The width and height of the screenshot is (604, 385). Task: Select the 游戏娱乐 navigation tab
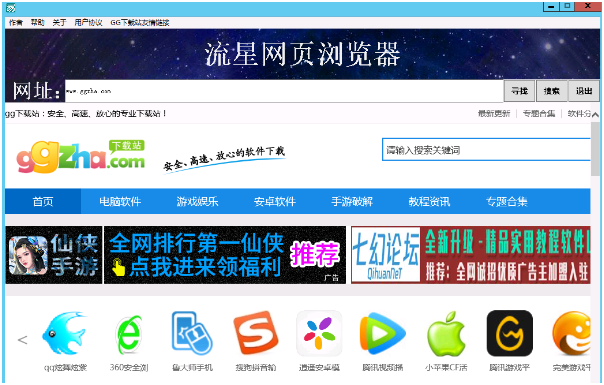point(198,202)
